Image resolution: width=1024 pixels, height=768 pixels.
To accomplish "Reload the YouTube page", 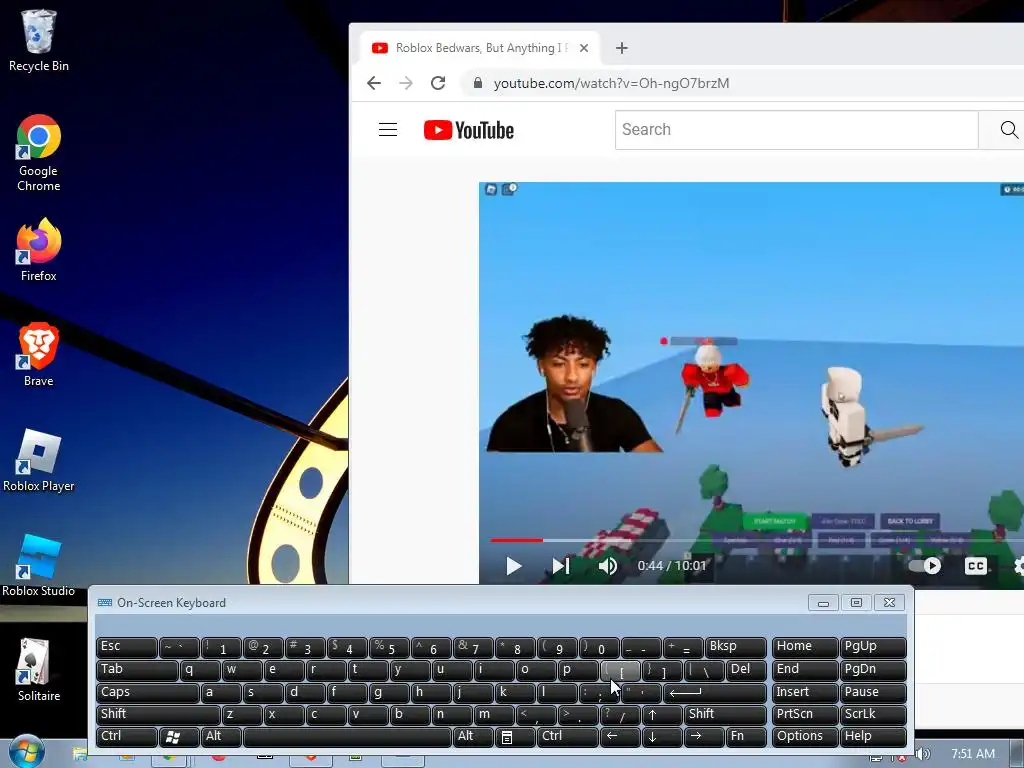I will (438, 83).
